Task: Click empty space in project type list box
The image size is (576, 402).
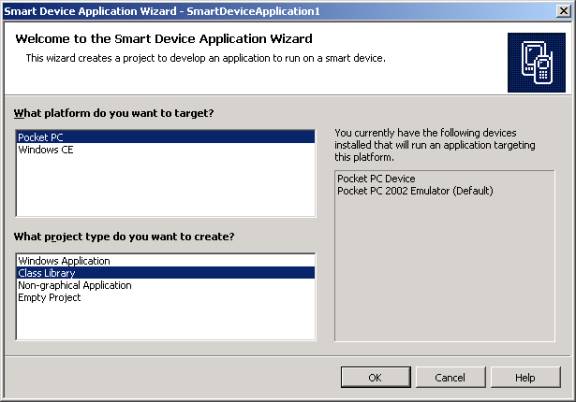Action: [166, 321]
